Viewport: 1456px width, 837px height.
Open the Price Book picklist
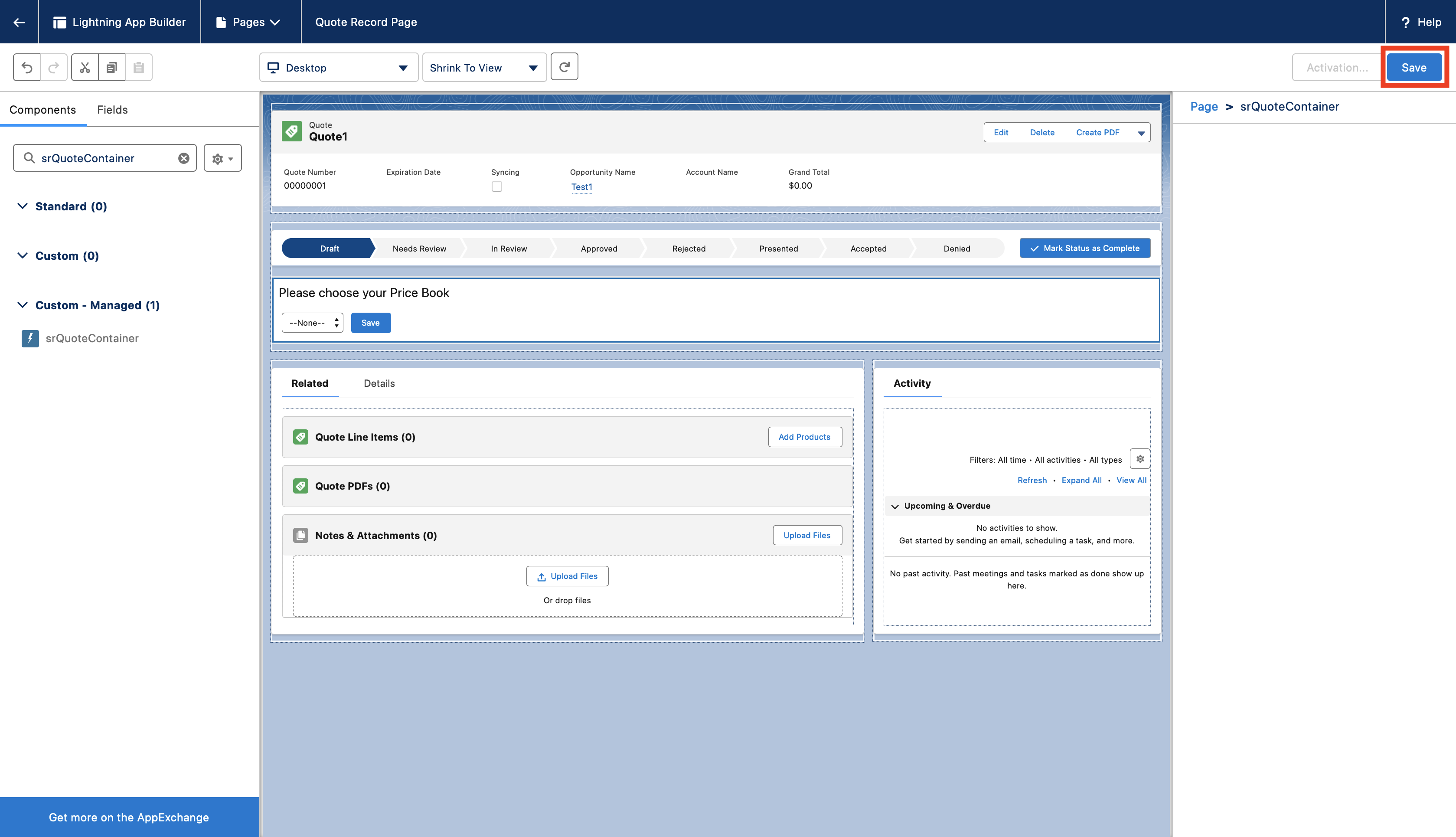click(313, 323)
